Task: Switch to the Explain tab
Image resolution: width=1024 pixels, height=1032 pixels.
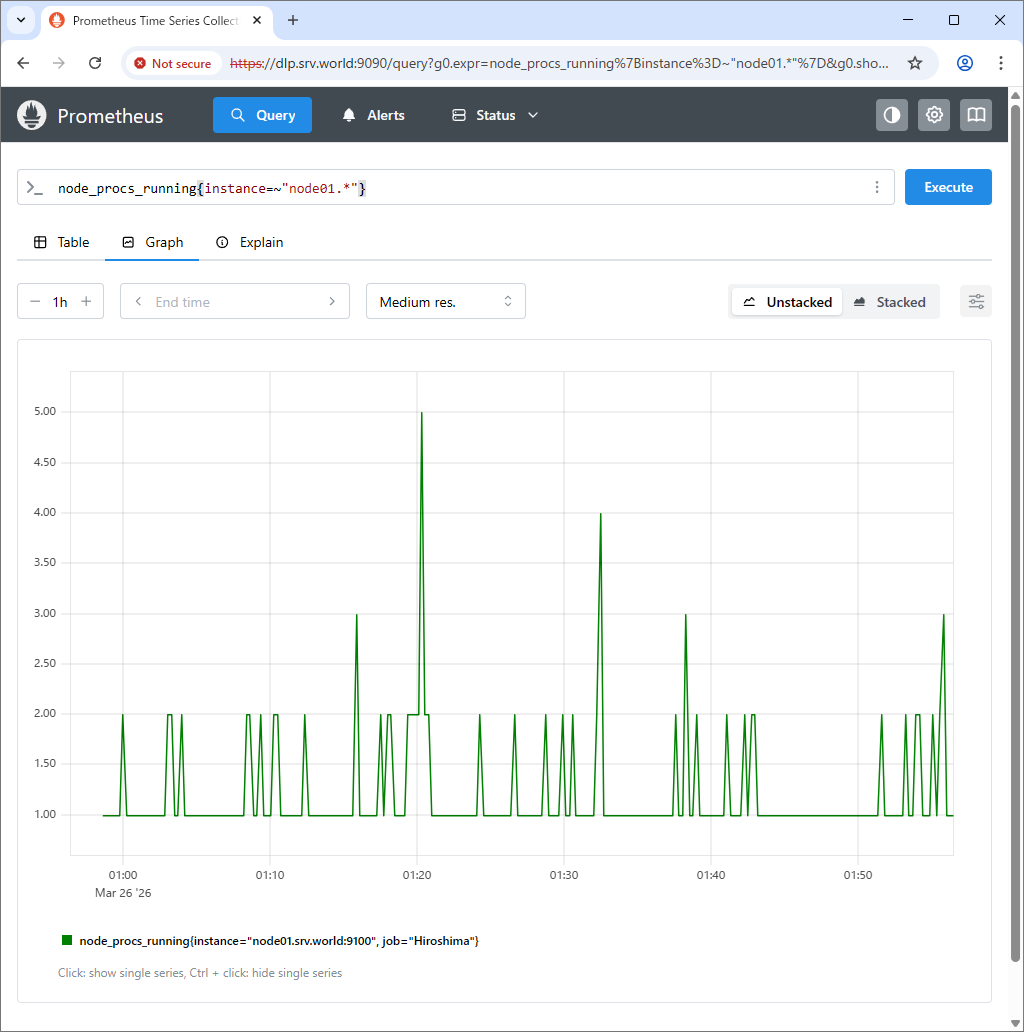Action: [x=250, y=242]
